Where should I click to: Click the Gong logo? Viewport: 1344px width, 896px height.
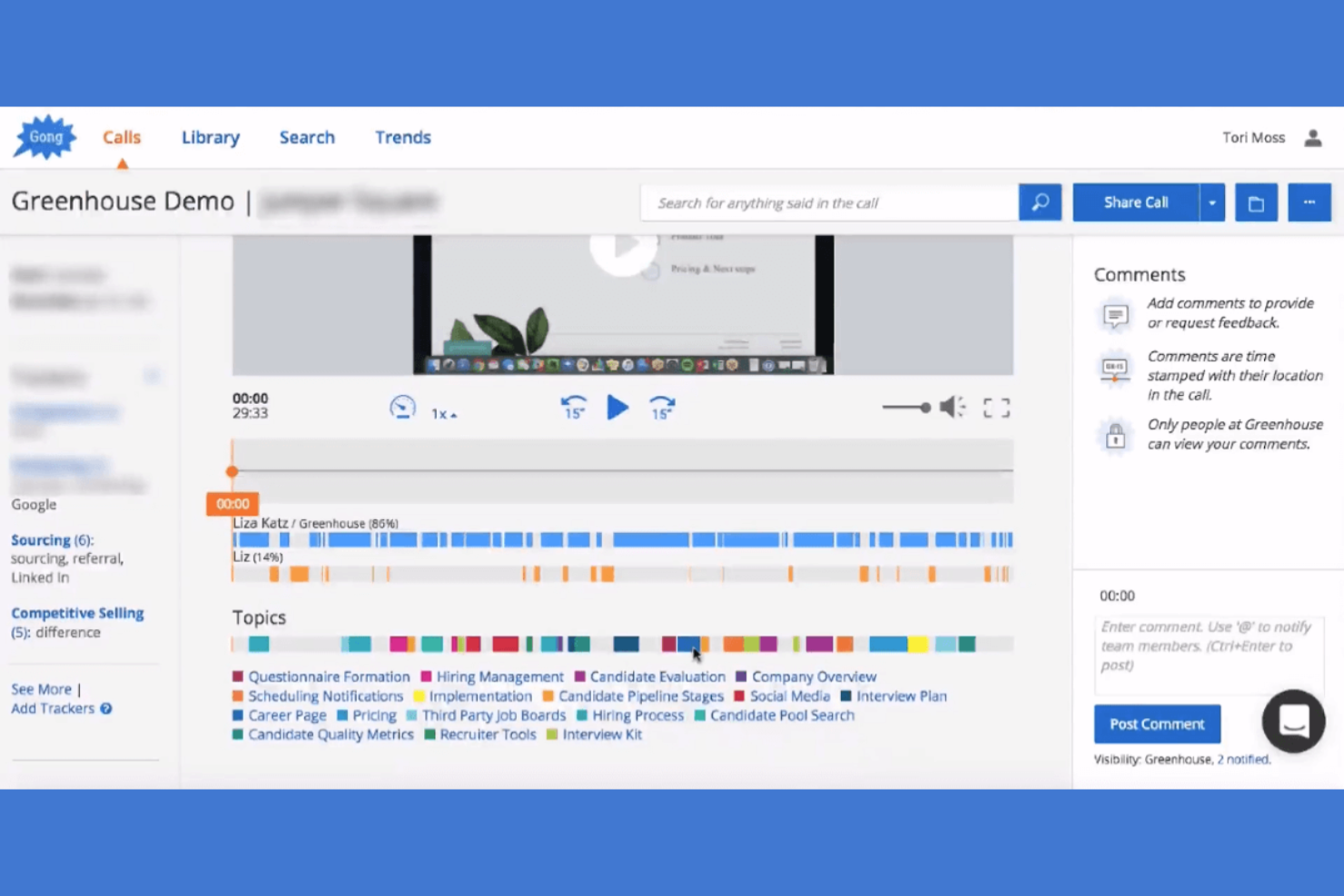coord(44,137)
